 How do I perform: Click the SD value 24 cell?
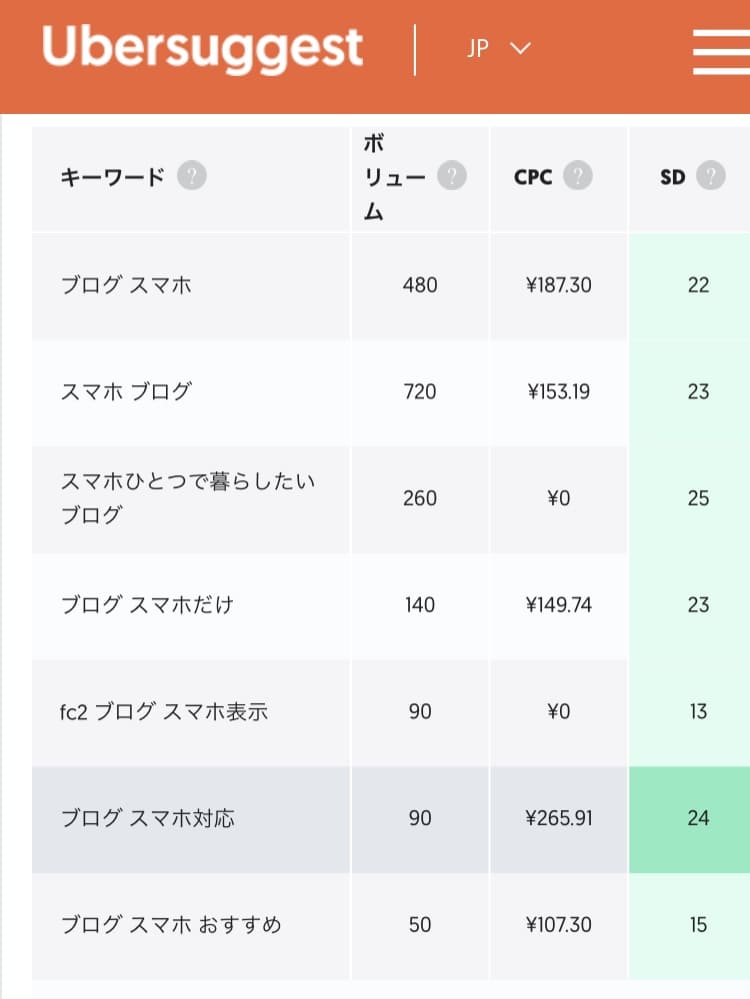coord(689,819)
